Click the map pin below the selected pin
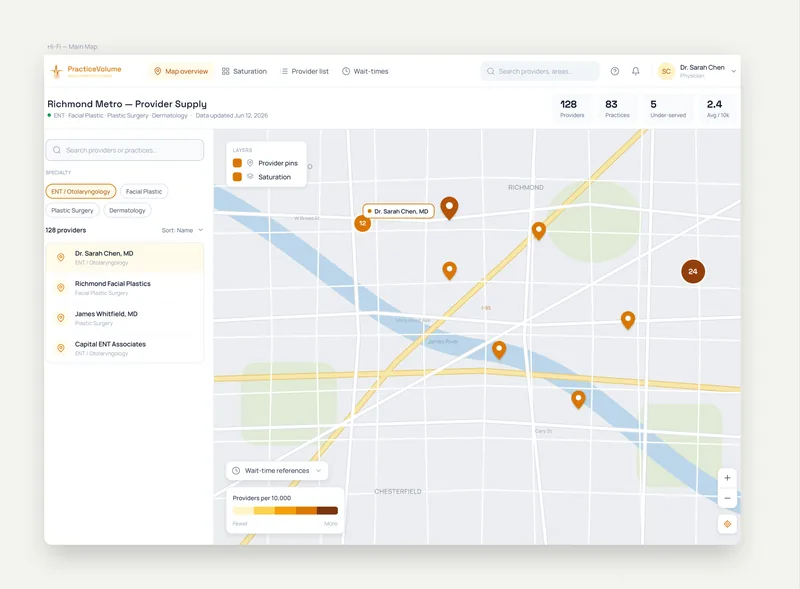 [x=449, y=271]
